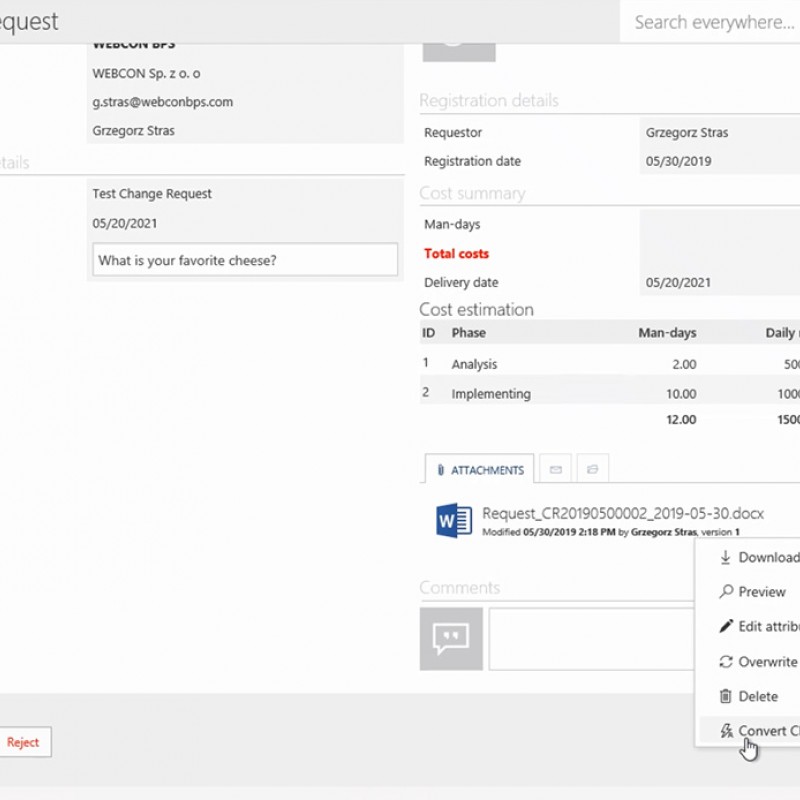
Task: Open Request_CR20190500002_2019-05-30.docx file link
Action: click(622, 514)
